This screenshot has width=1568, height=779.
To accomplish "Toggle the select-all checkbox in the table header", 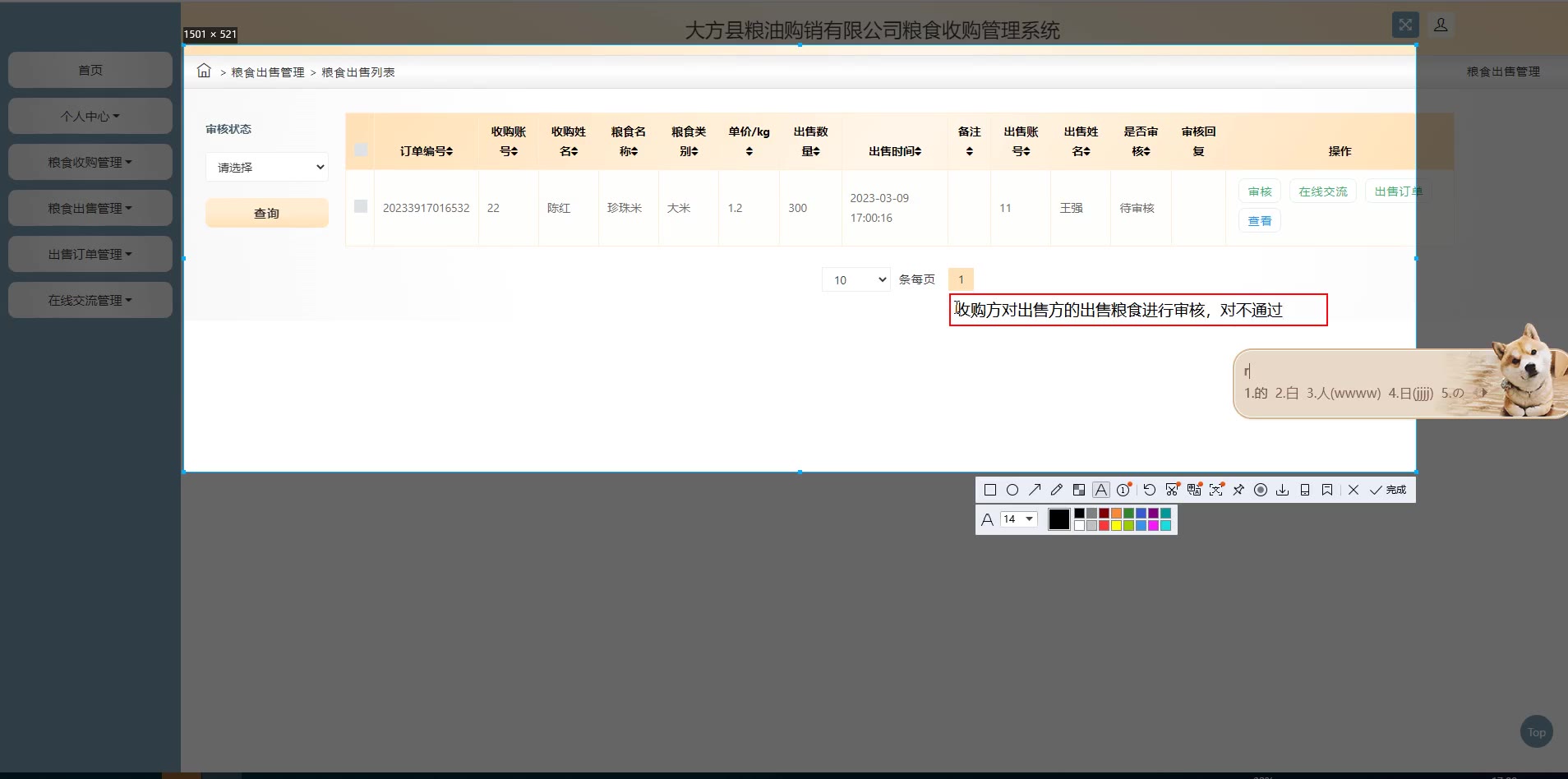I will 361,150.
